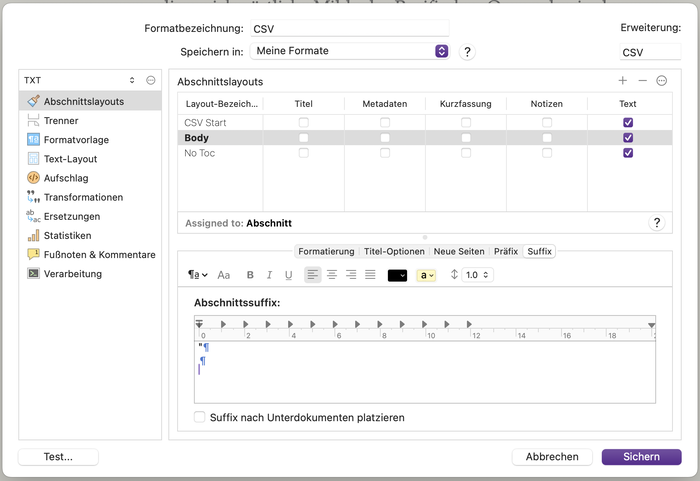Open Formatvorlage options pane
This screenshot has height=481, width=700.
point(76,139)
